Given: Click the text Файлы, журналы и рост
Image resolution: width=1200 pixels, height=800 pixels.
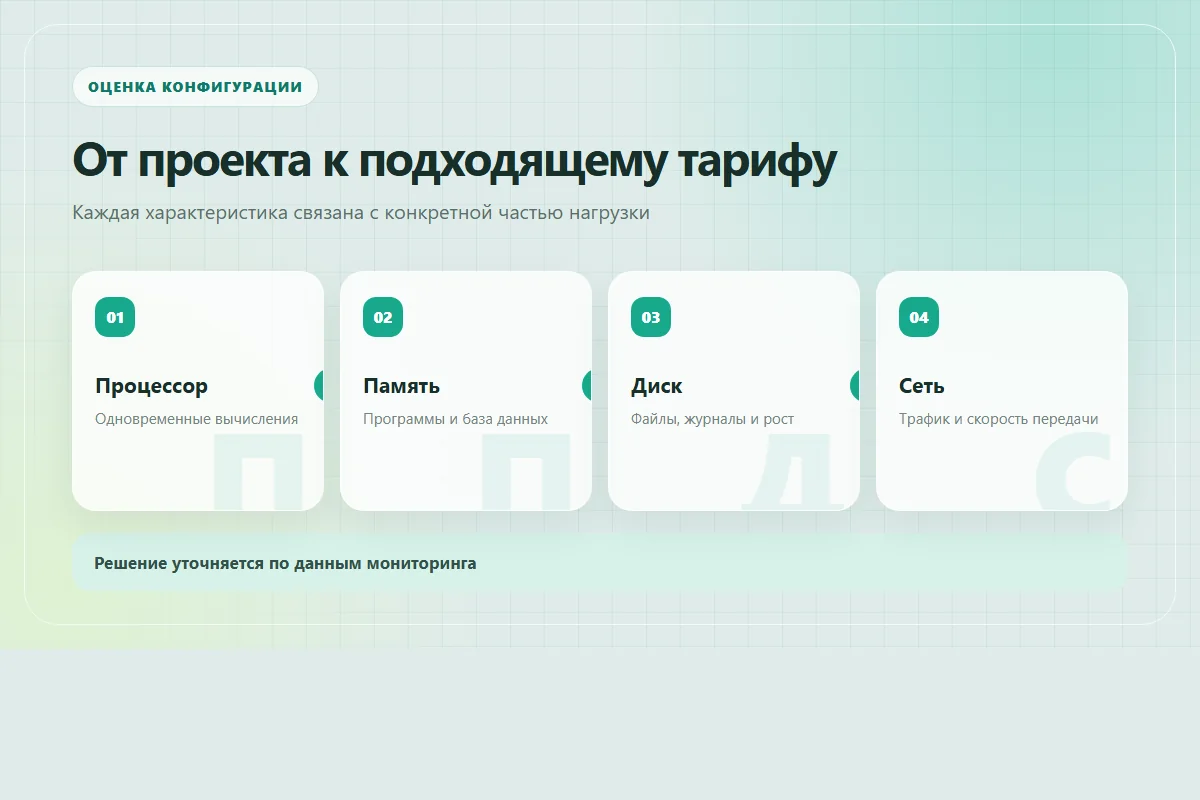Looking at the screenshot, I should 712,419.
